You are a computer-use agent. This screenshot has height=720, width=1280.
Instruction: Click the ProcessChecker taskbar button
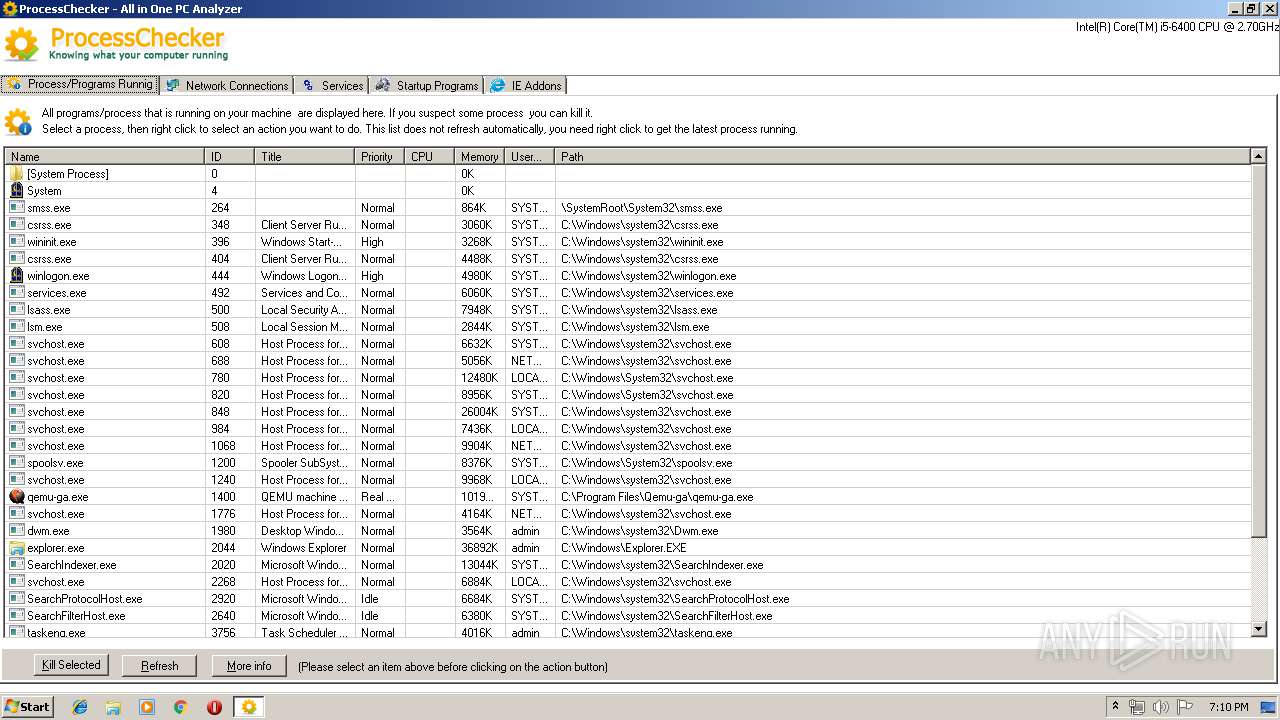248,707
